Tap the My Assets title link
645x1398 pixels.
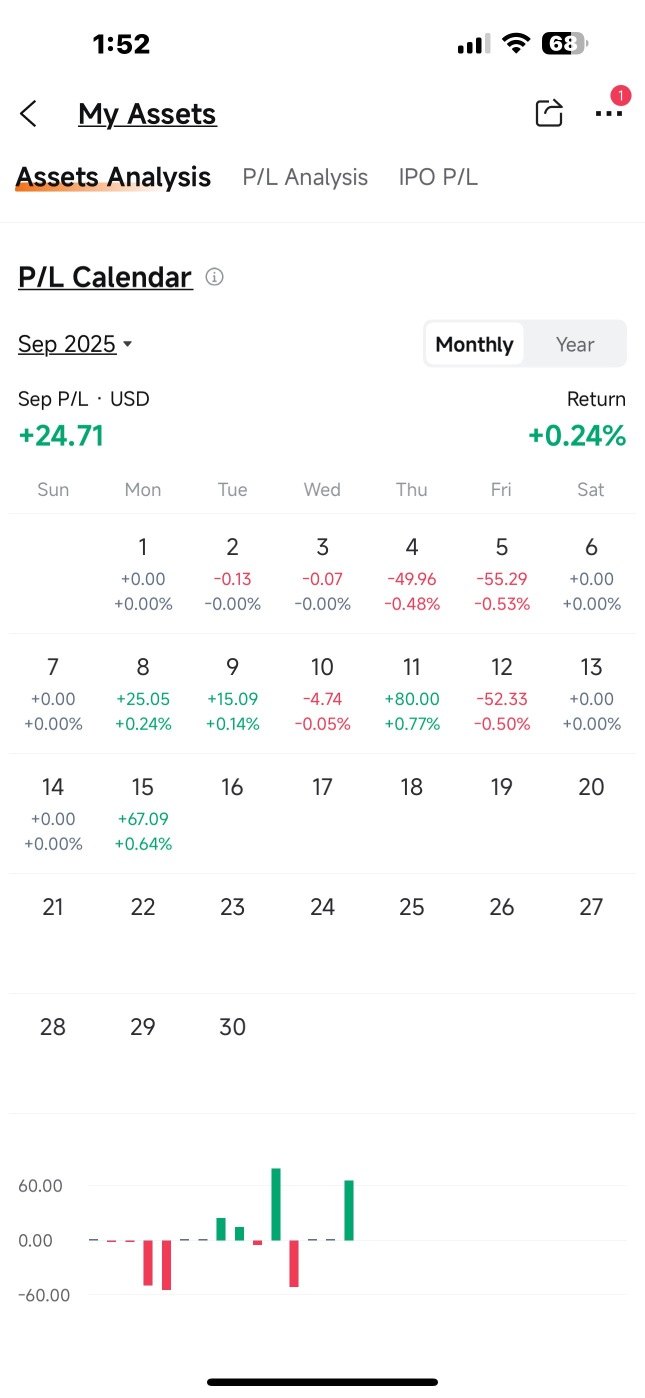click(147, 114)
